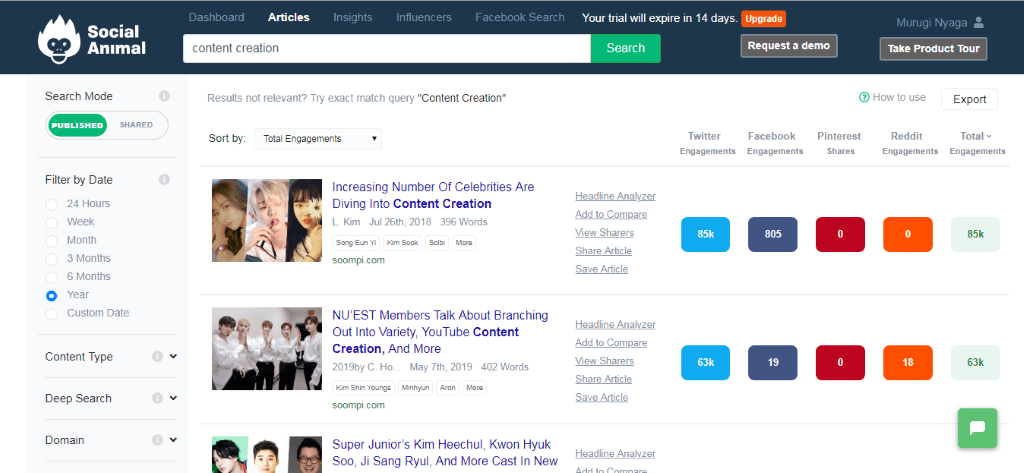This screenshot has height=473, width=1024.
Task: Click the Export button
Action: pyautogui.click(x=969, y=99)
